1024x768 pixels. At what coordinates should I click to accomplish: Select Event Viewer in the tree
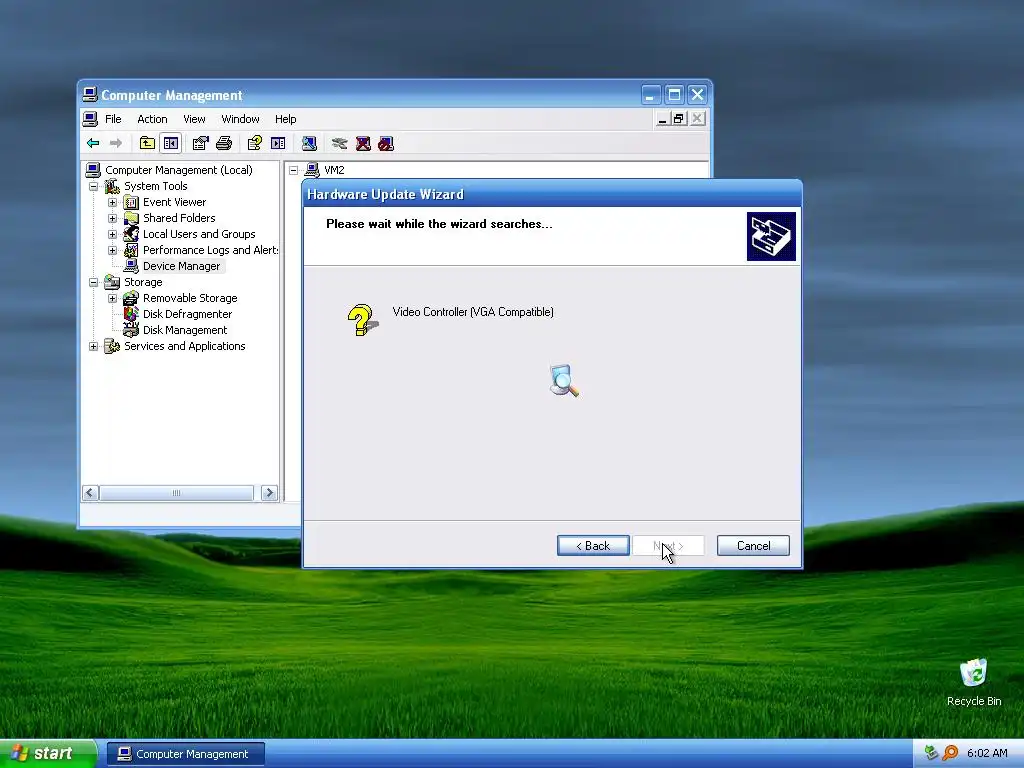pos(174,202)
